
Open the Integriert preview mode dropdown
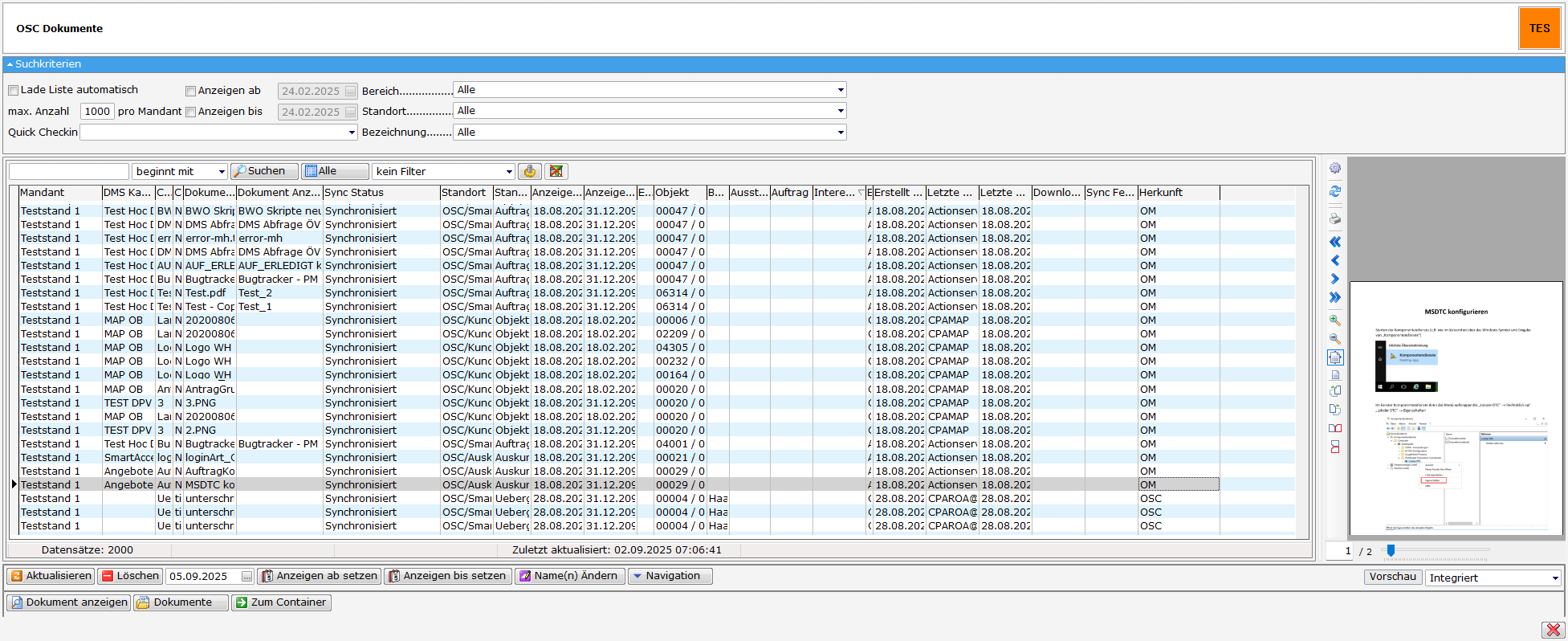point(1554,578)
